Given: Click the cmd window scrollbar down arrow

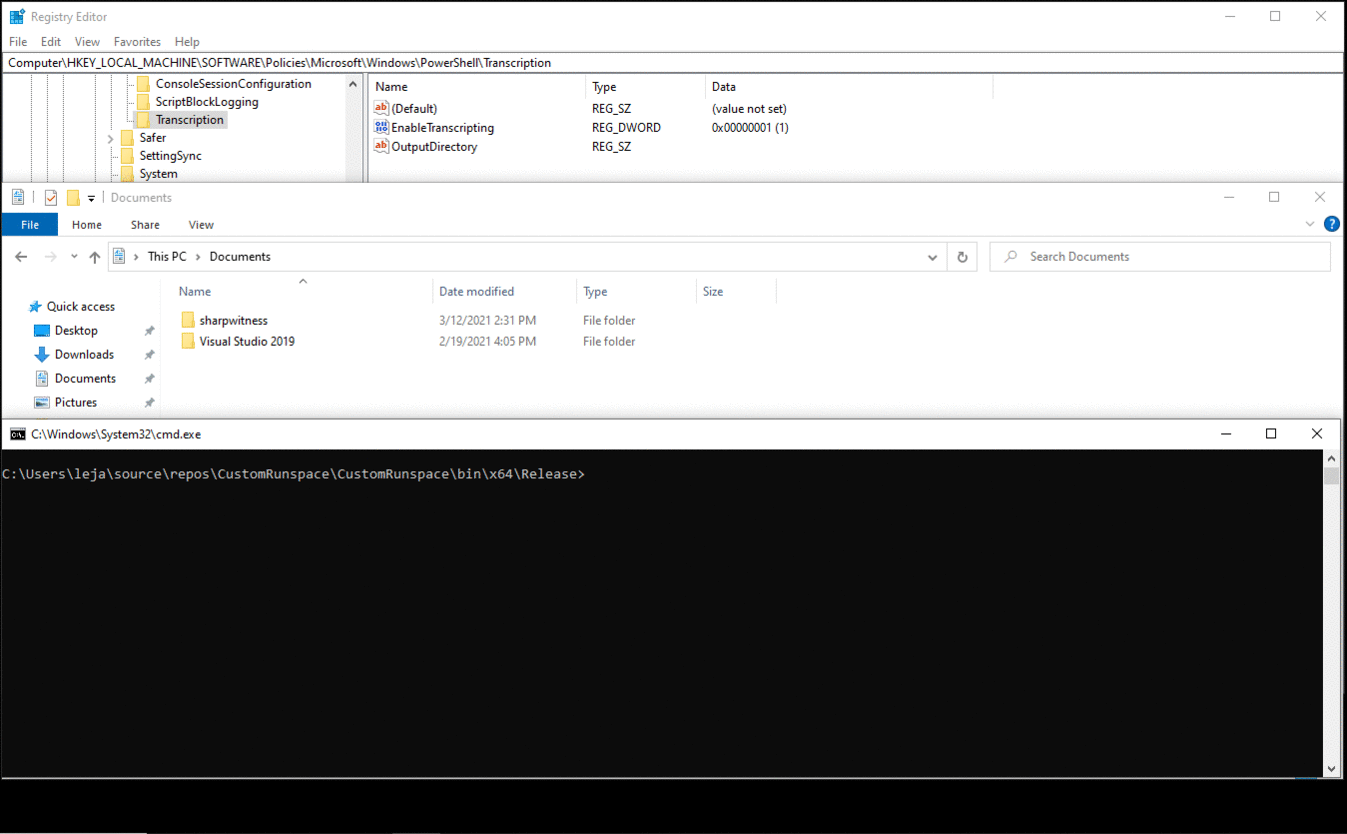Looking at the screenshot, I should tap(1331, 769).
